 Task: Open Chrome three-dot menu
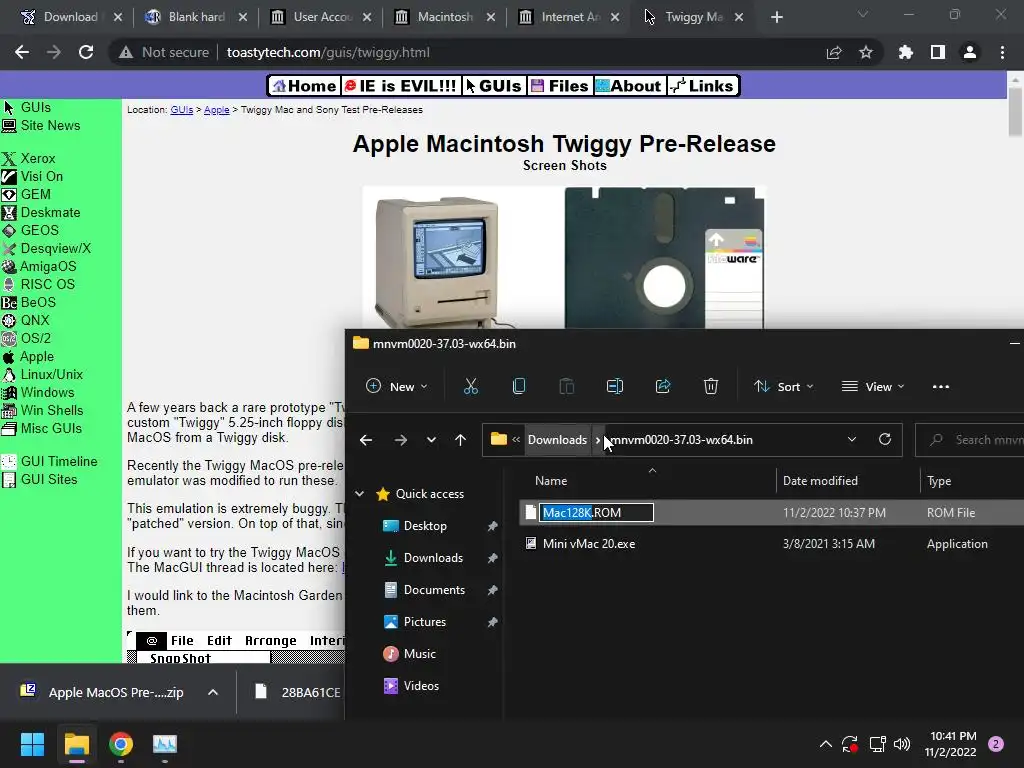pos(1002,52)
